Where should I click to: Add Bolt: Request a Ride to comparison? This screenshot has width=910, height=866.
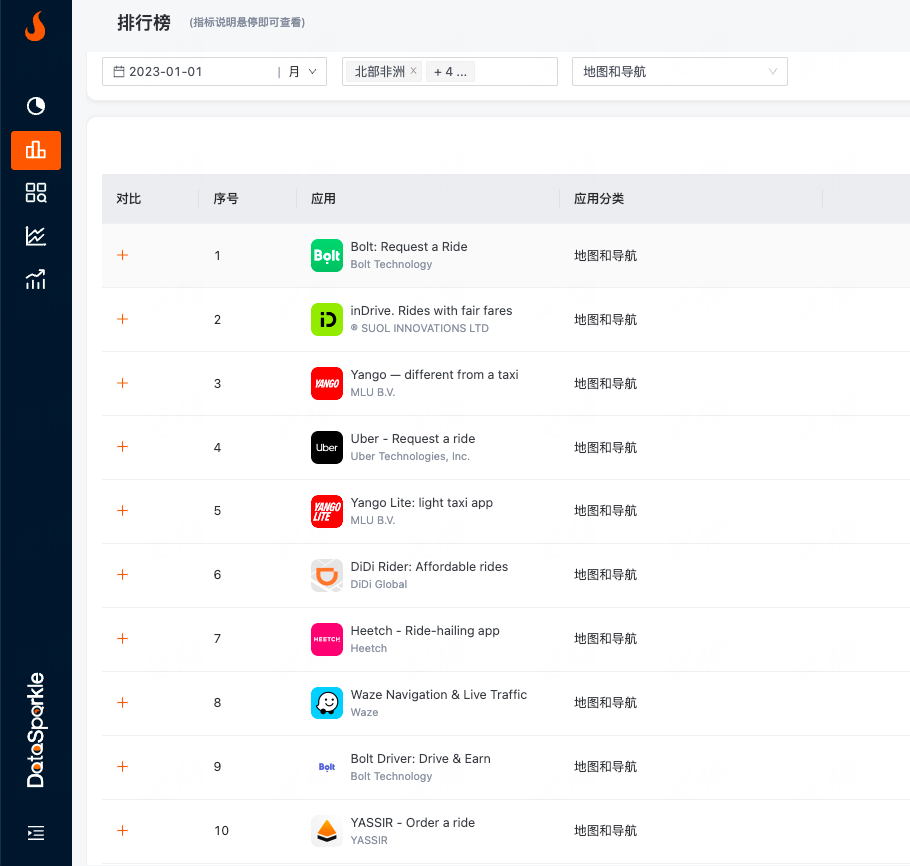(123, 255)
